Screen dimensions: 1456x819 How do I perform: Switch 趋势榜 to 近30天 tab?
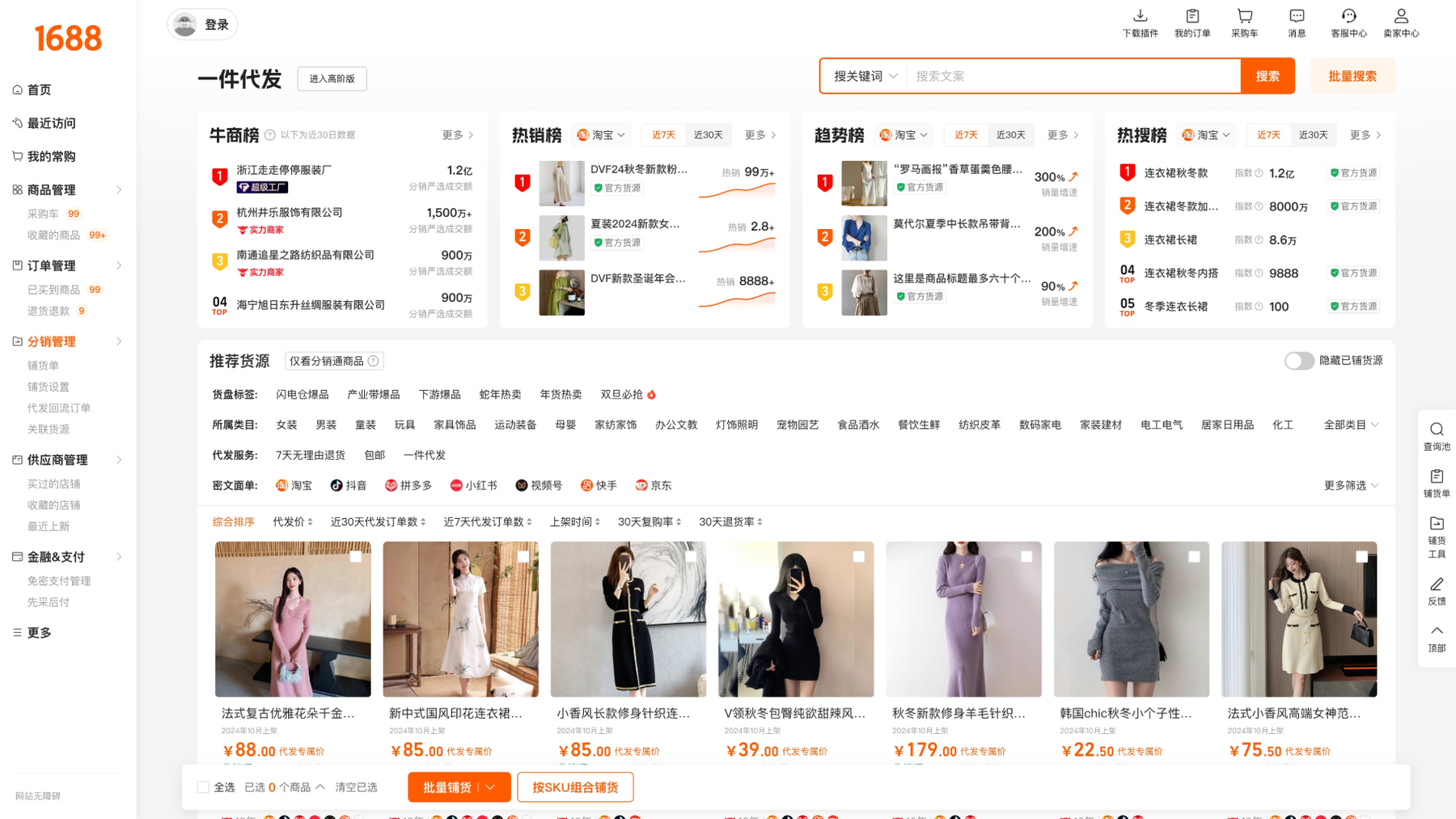[1010, 135]
